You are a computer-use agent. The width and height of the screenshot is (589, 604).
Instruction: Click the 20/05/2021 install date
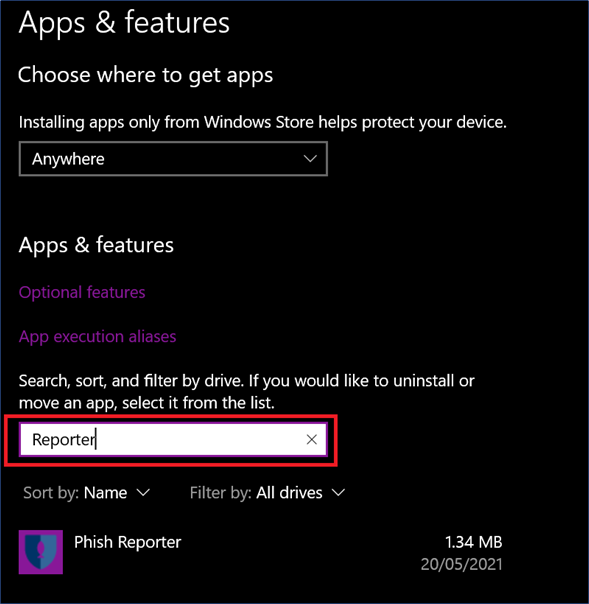[x=461, y=564]
